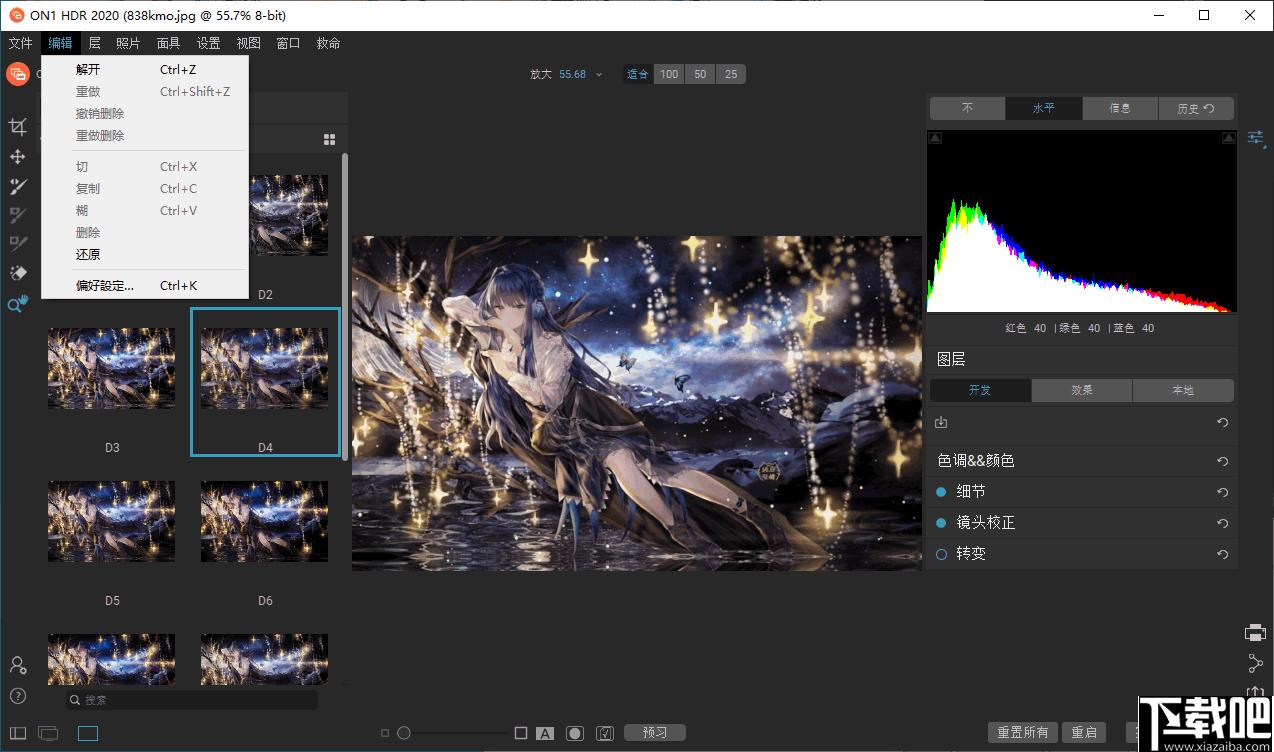Select the 不 panel tab
The image size is (1274, 752).
pos(967,108)
